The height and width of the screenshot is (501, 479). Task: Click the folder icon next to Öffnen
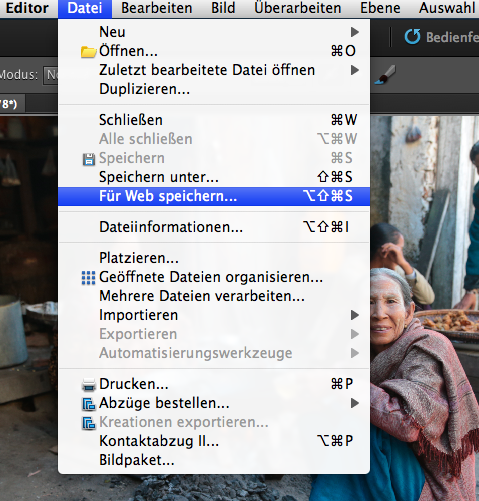[x=88, y=52]
